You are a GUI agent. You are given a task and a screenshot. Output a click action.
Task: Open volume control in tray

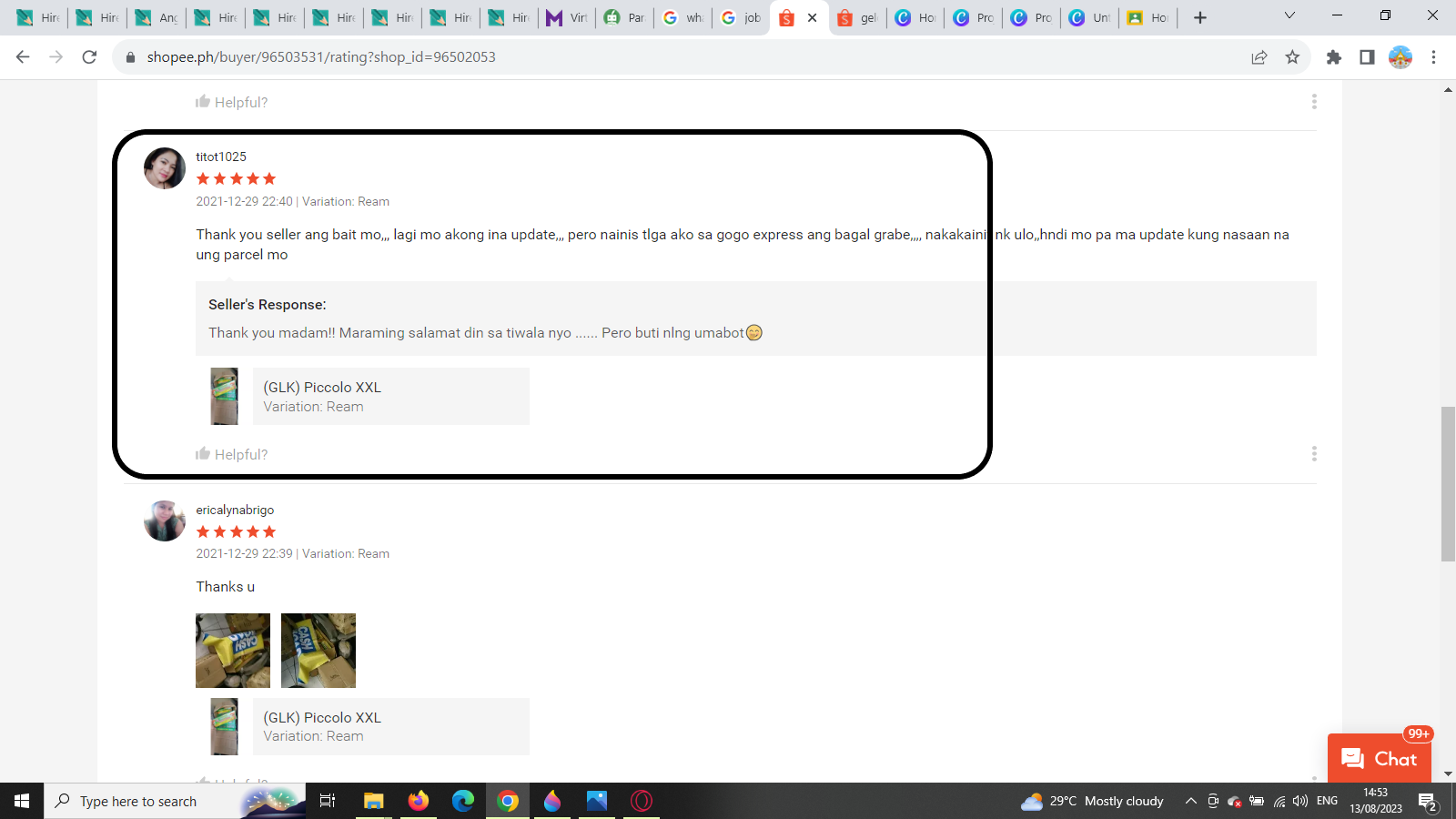[x=1300, y=801]
